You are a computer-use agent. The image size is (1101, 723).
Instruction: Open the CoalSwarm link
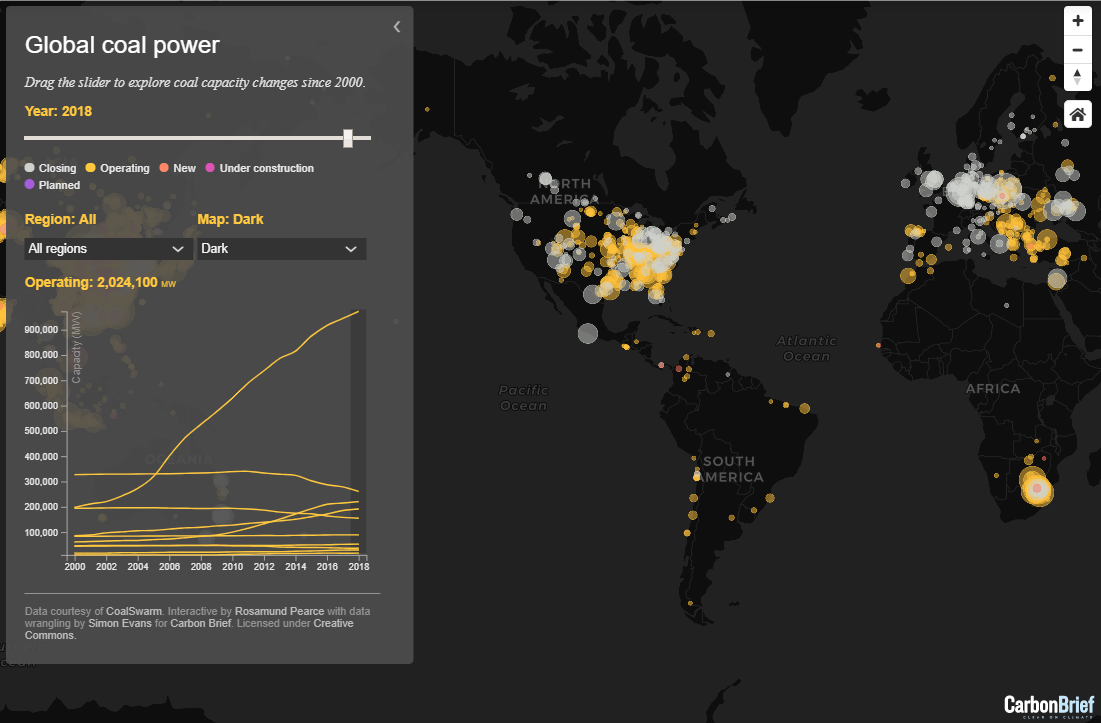[133, 611]
